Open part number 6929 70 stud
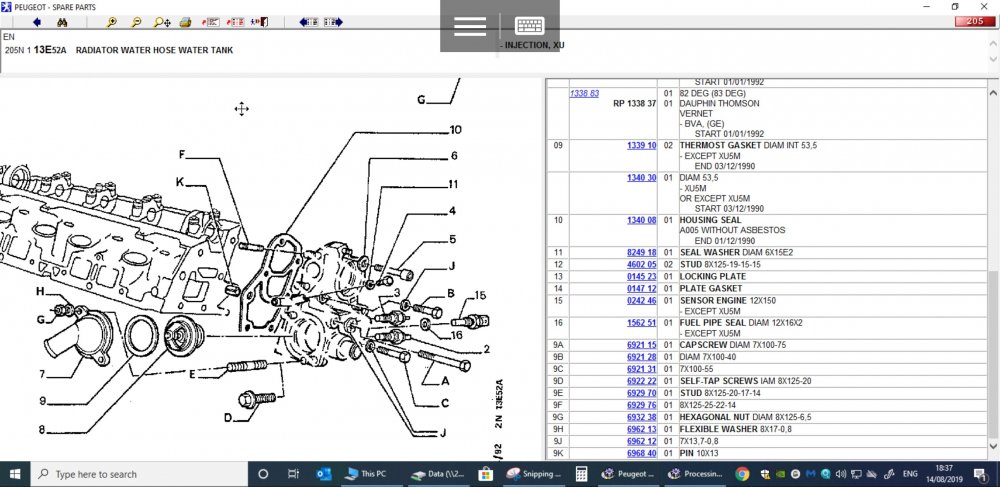The height and width of the screenshot is (487, 1000). point(642,393)
